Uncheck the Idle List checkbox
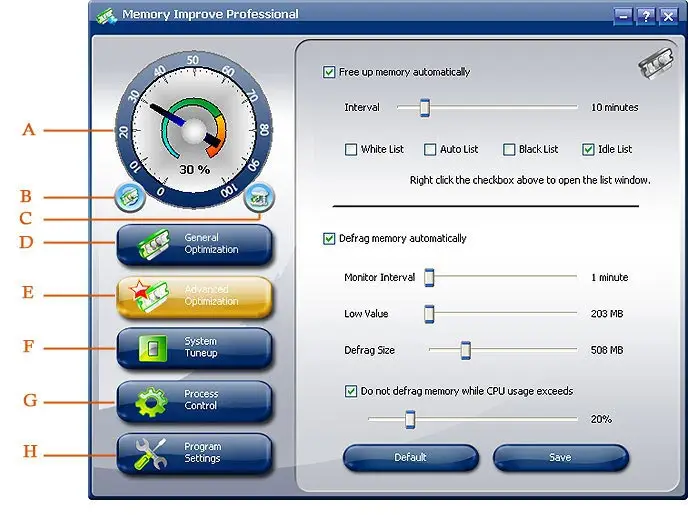This screenshot has height=515, width=688. pos(588,150)
